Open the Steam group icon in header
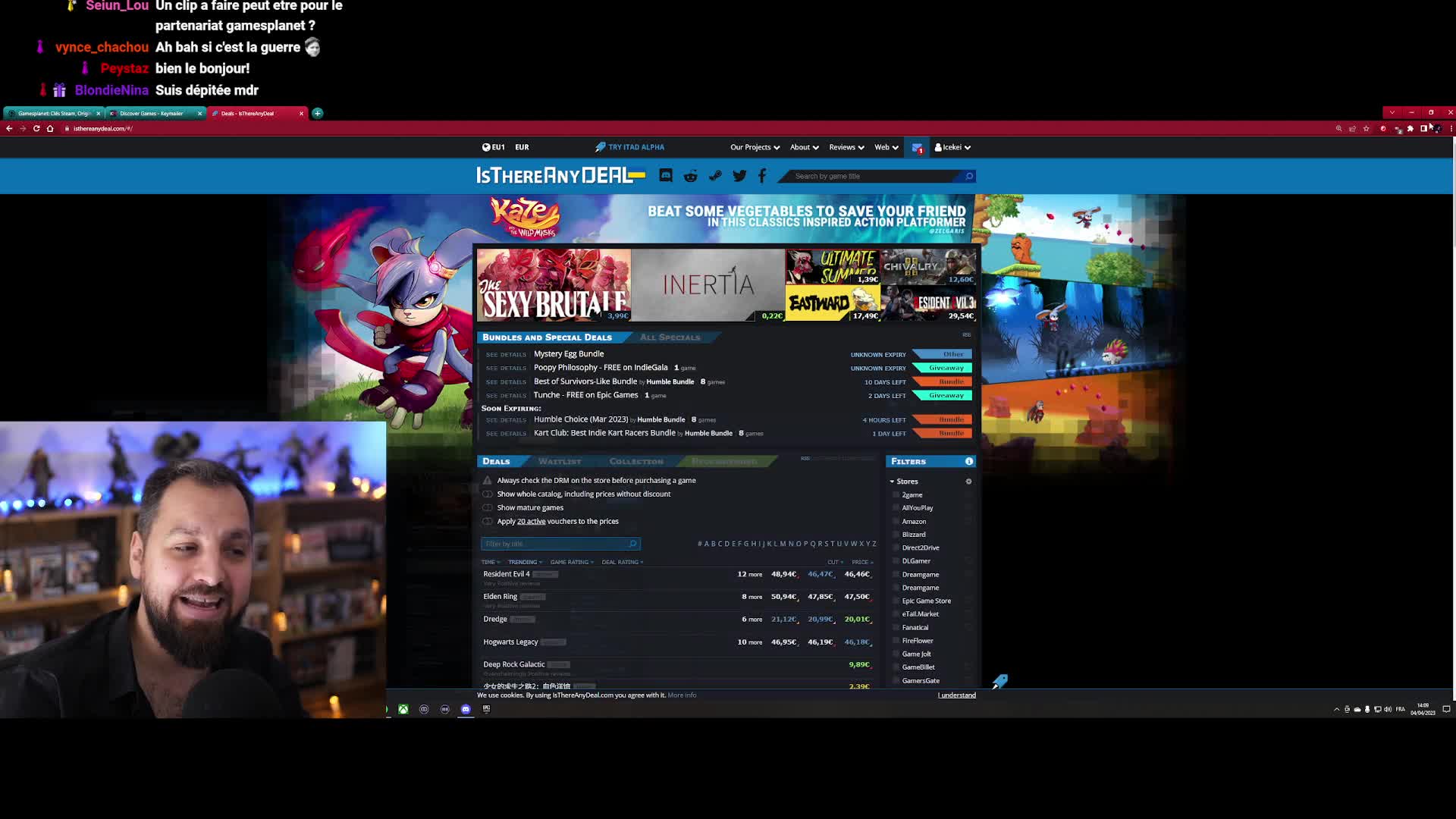1456x819 pixels. (715, 176)
